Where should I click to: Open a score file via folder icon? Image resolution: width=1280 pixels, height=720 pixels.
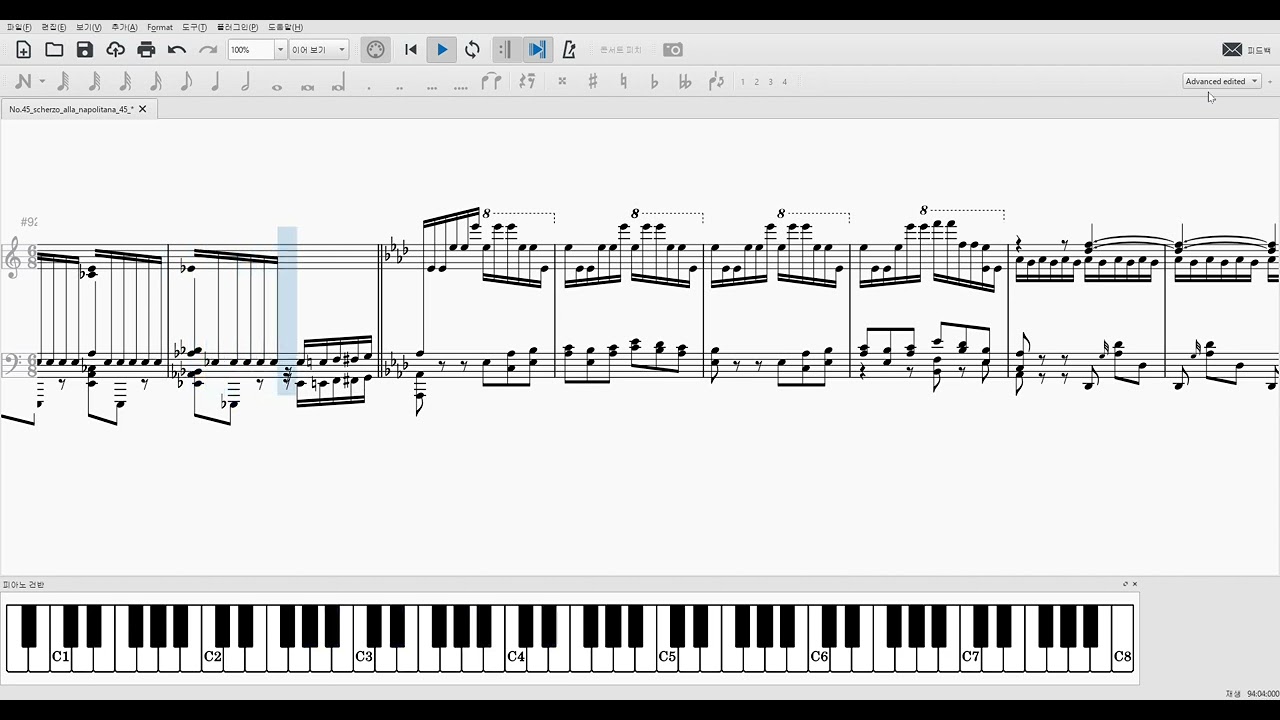point(54,49)
